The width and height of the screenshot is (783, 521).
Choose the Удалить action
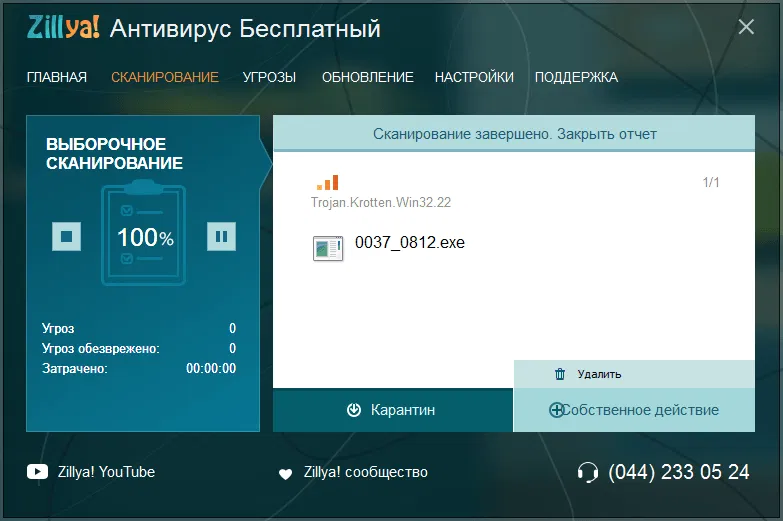[x=634, y=374]
